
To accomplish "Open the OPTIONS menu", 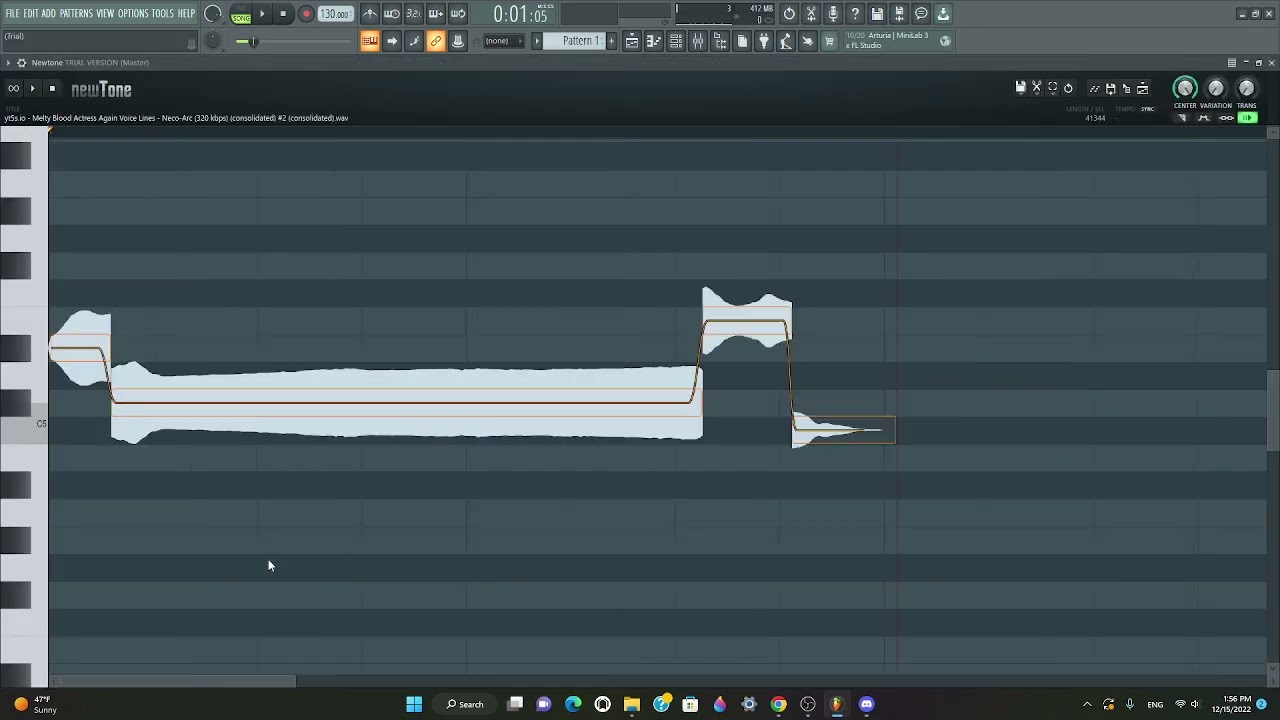I will (x=133, y=14).
